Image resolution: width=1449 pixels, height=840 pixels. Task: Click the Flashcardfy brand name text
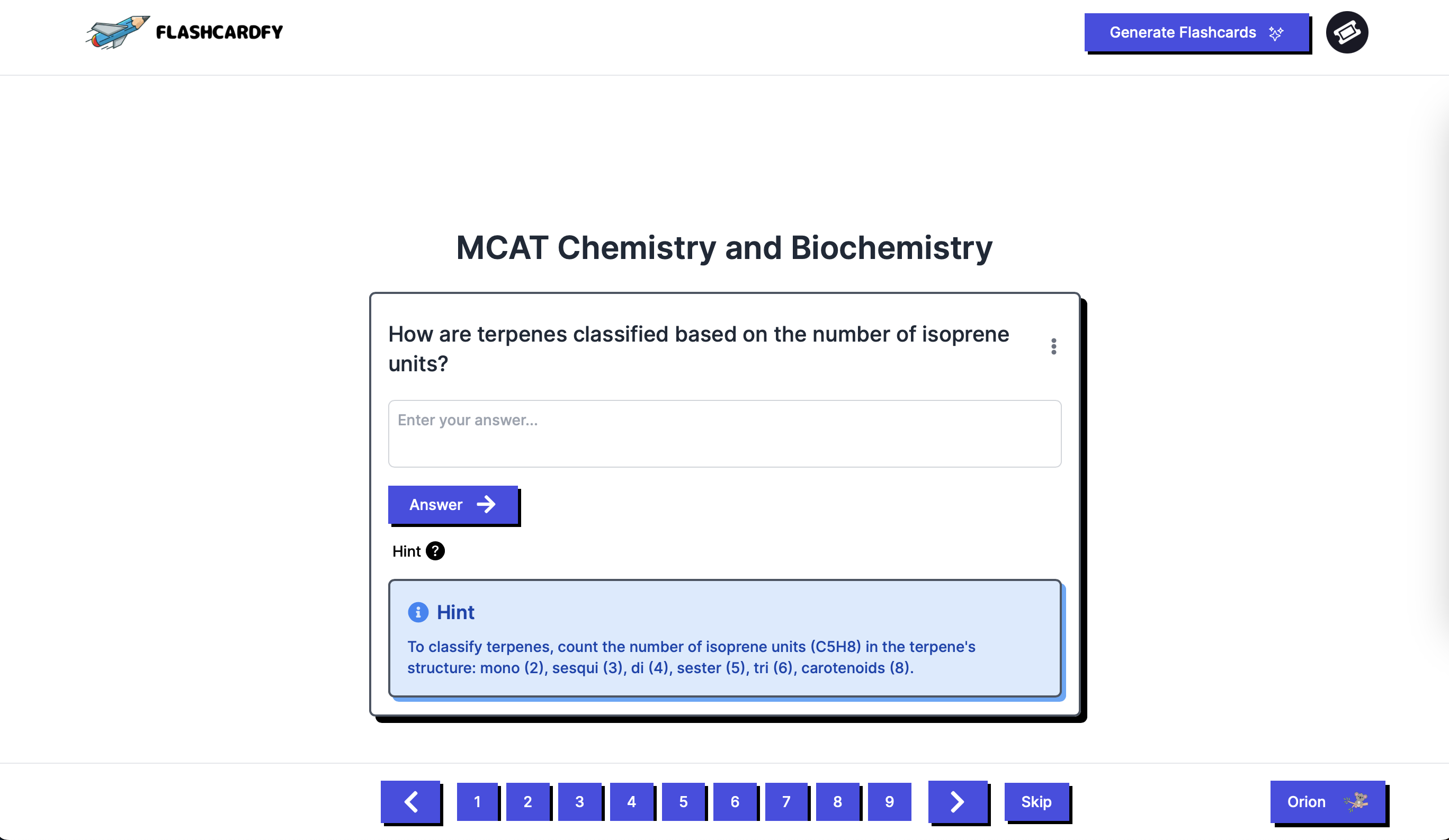220,32
